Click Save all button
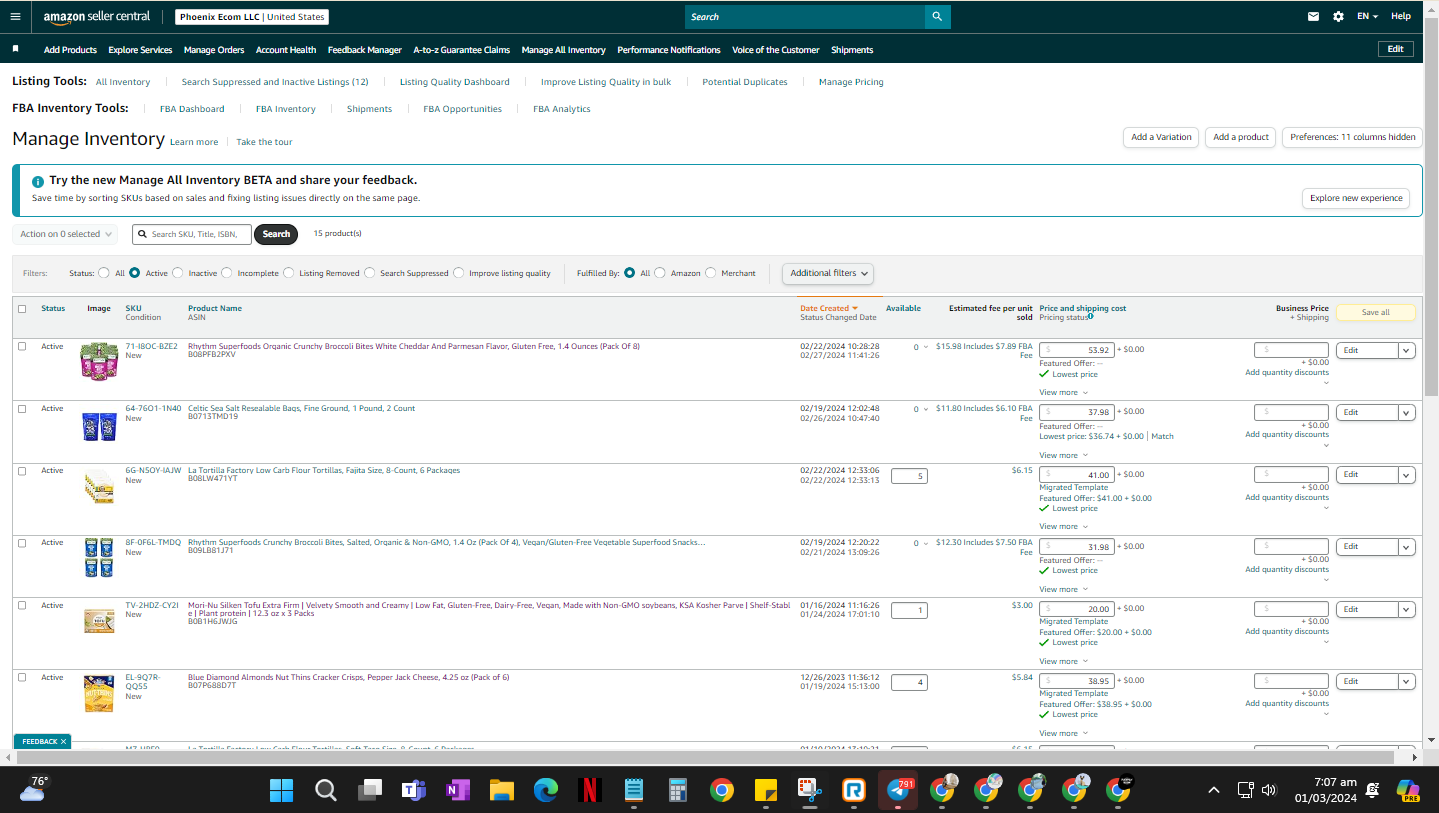This screenshot has width=1439, height=813. 1376,312
